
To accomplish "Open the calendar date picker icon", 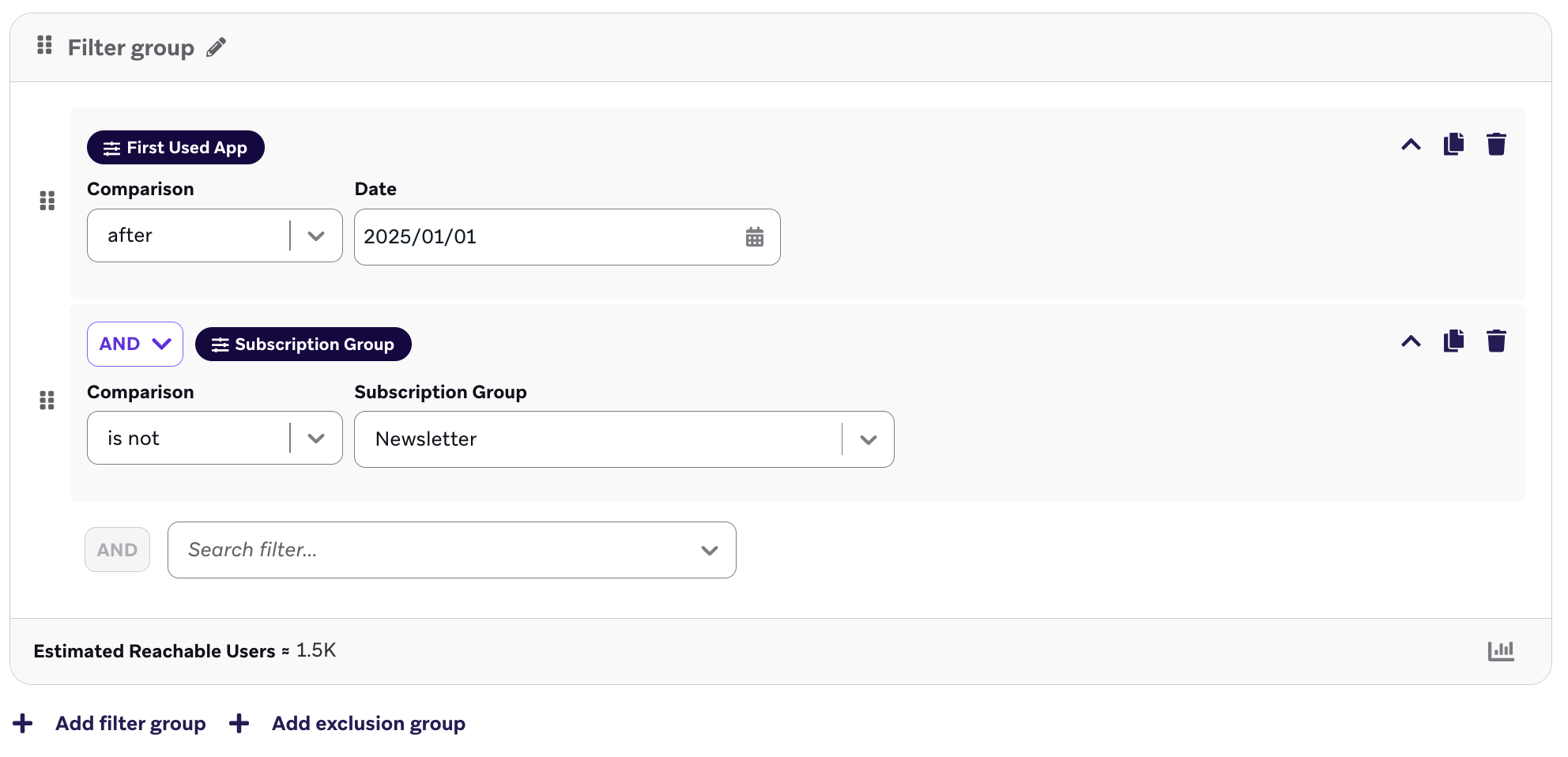I will (755, 237).
